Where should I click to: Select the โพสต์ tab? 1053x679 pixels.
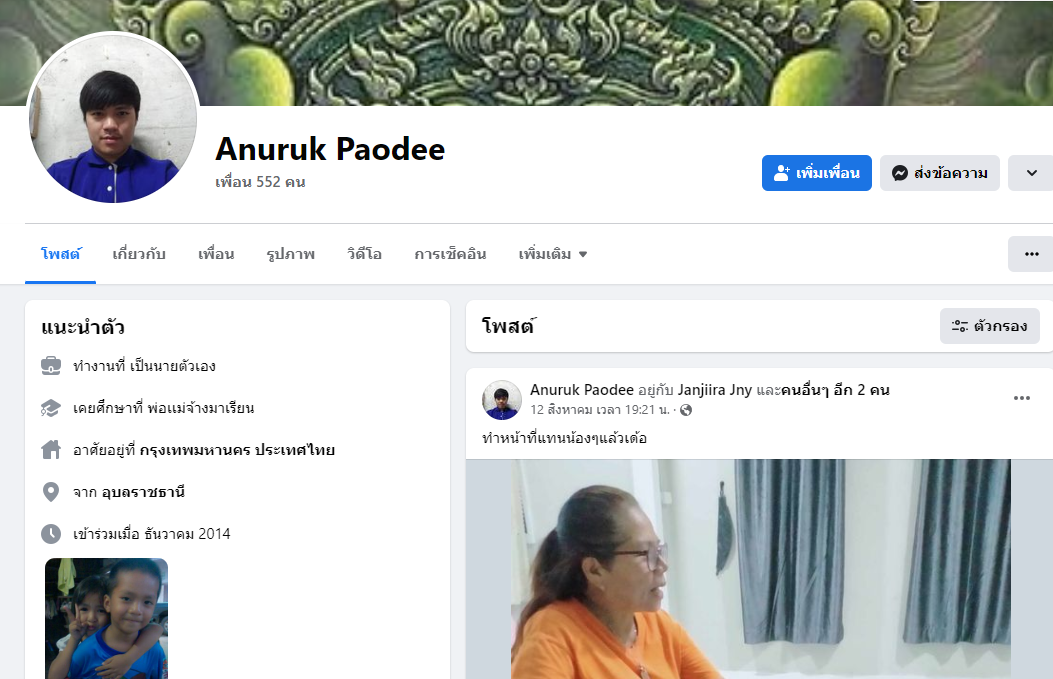[x=60, y=255]
